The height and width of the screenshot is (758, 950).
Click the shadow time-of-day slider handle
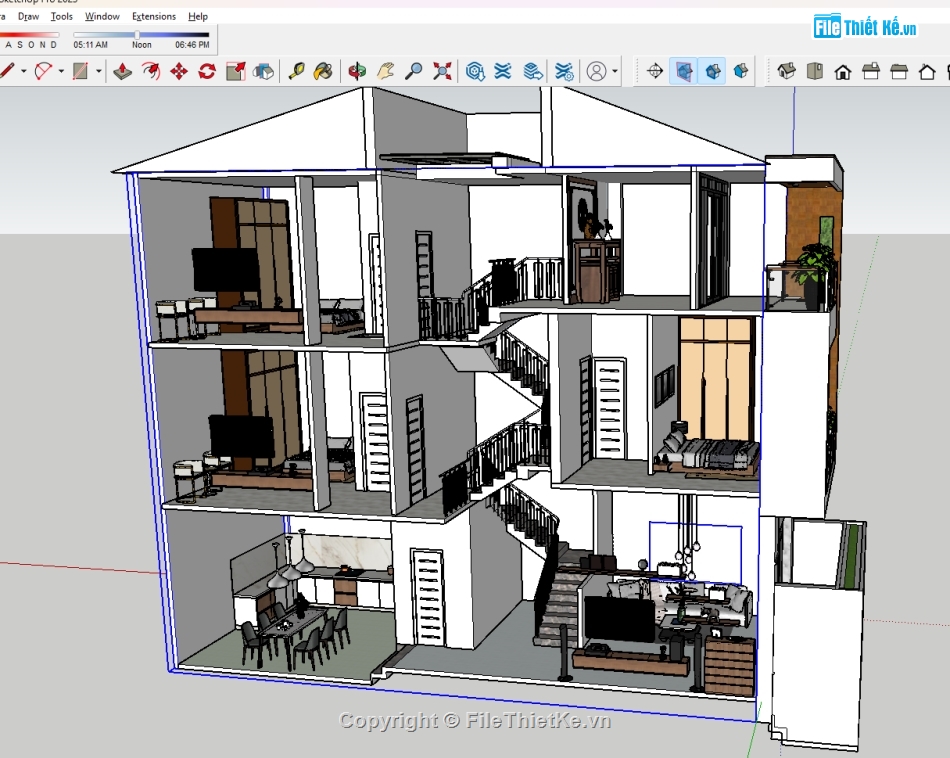(137, 35)
